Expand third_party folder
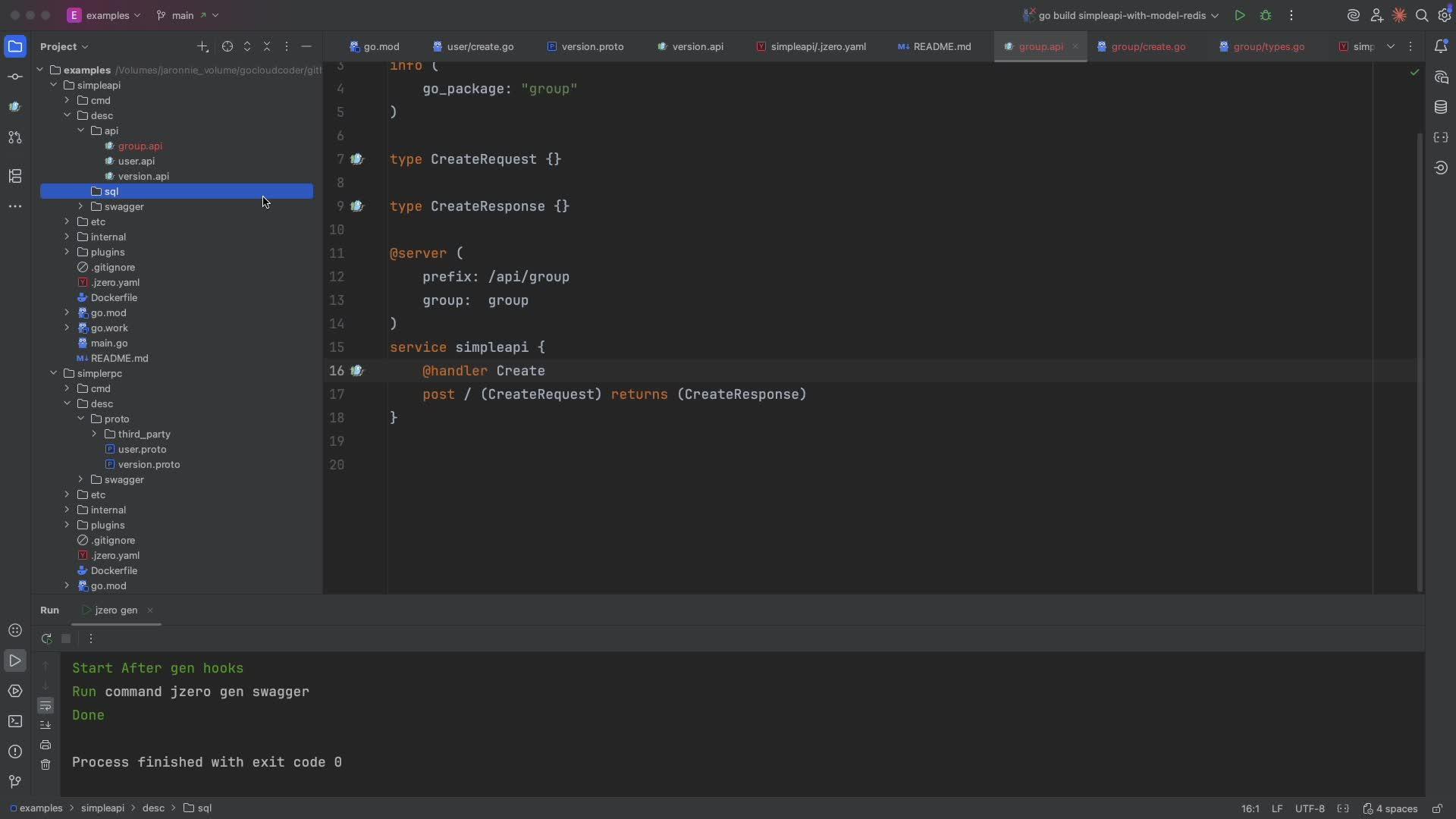The image size is (1456, 819). [94, 434]
